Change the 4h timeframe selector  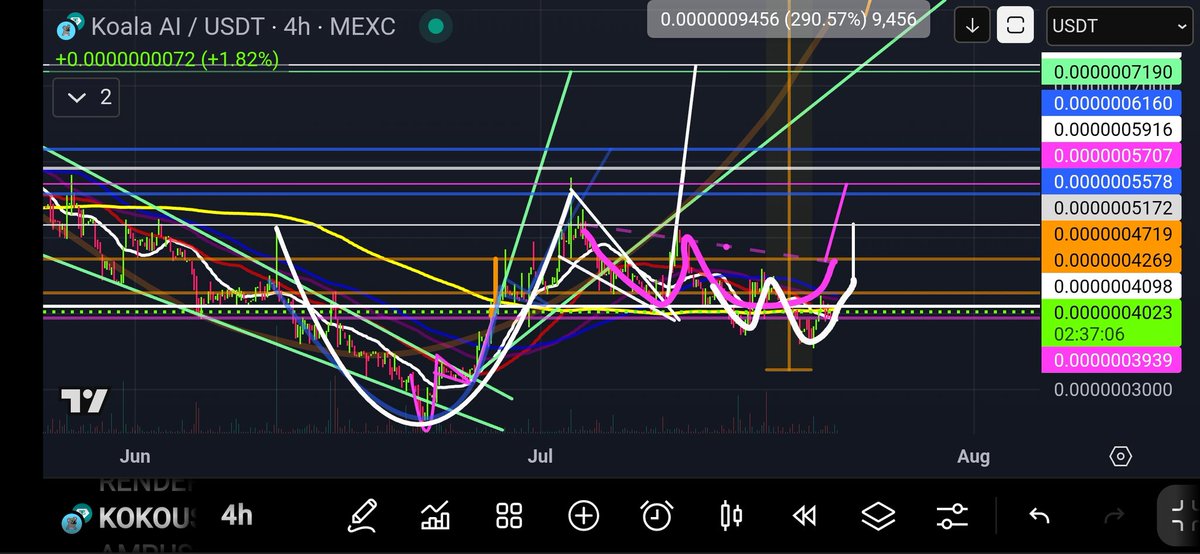pos(237,516)
